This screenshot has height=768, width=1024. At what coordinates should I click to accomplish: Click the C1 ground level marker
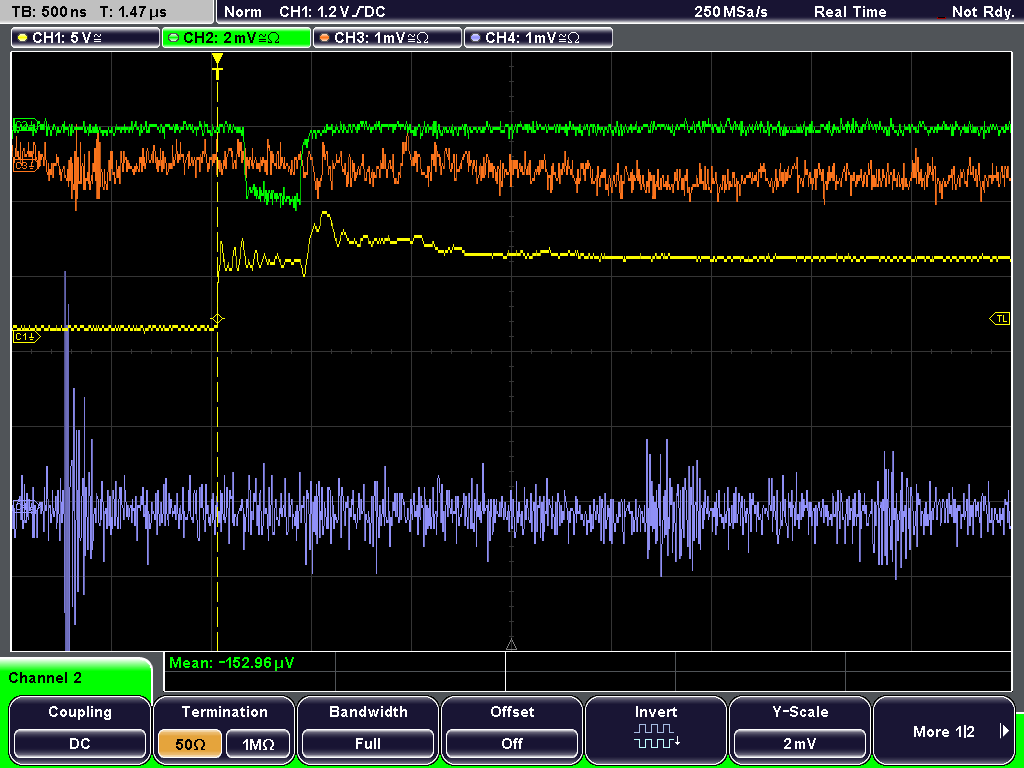26,337
